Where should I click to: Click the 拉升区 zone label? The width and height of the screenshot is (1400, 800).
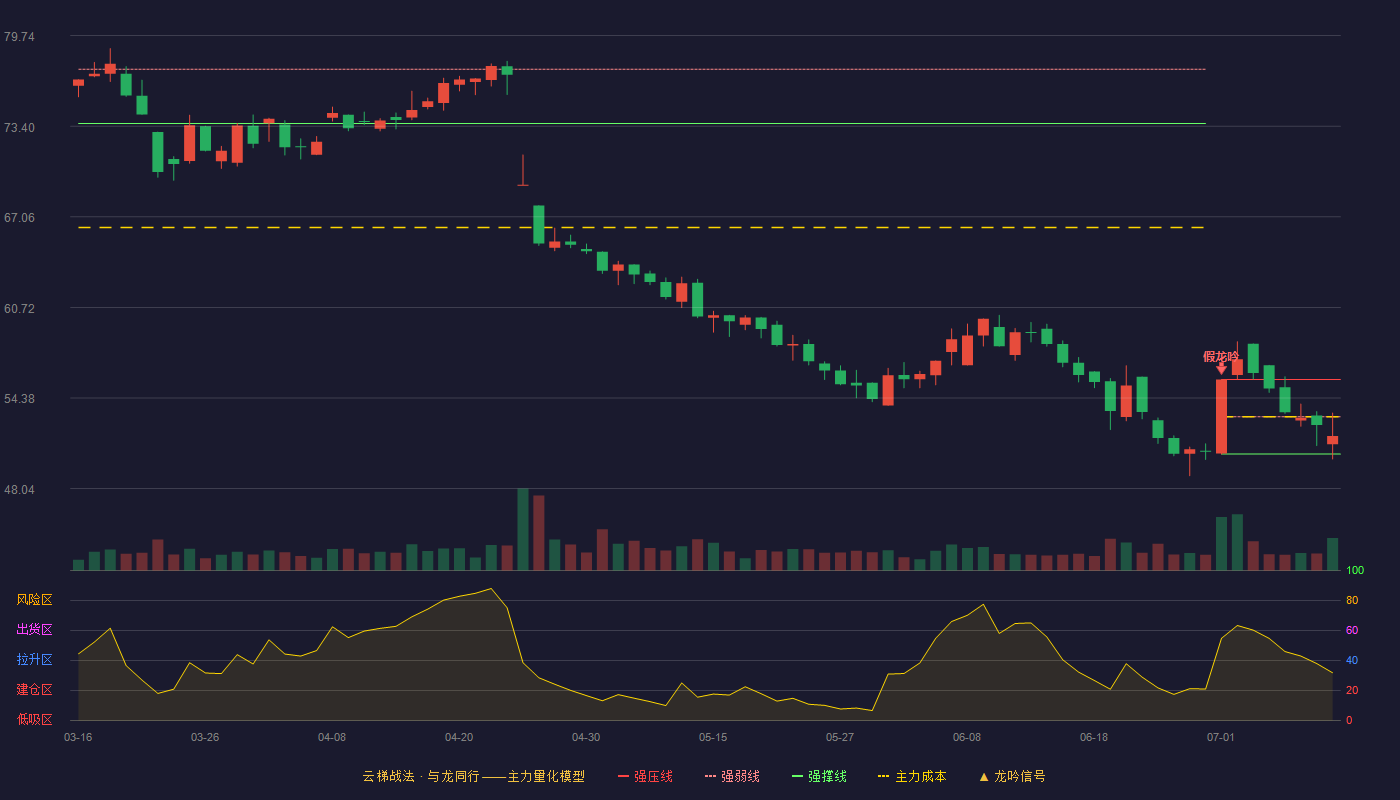click(x=34, y=660)
